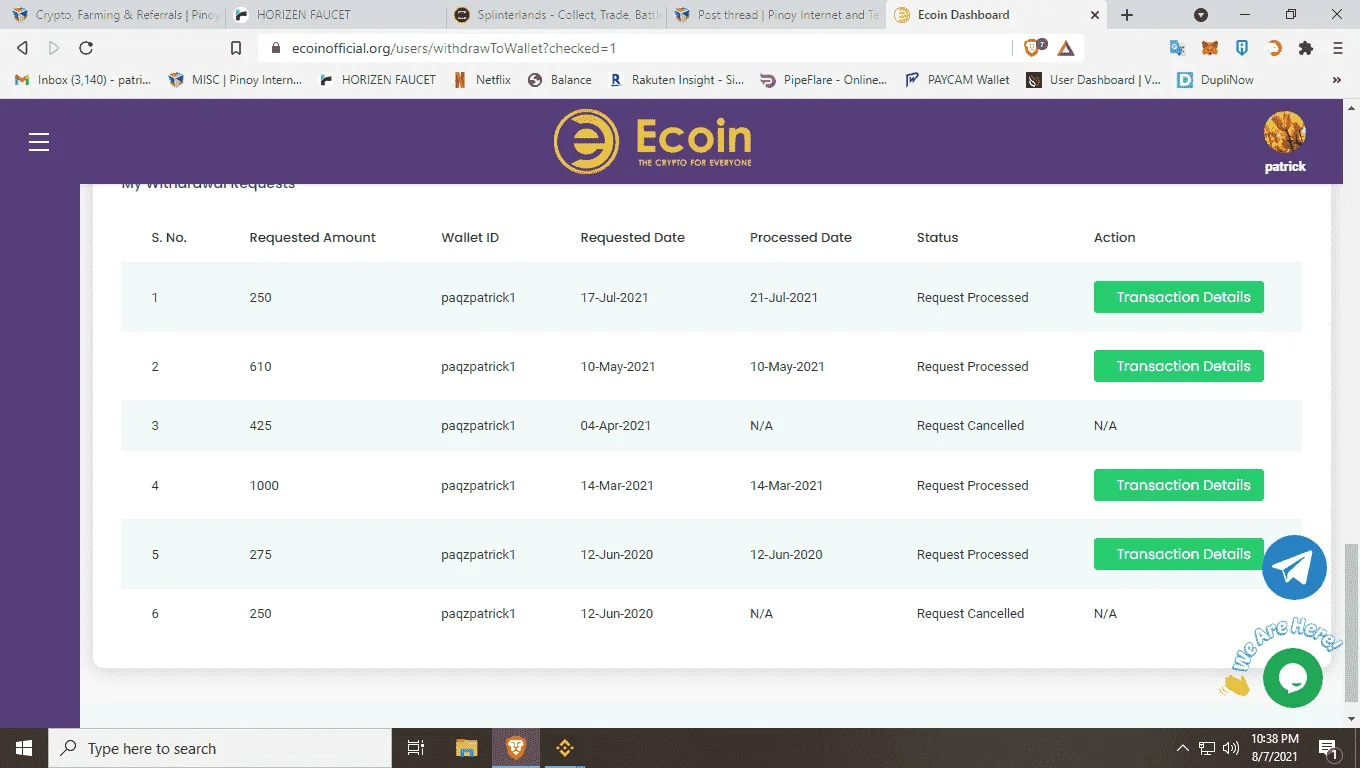Open File Explorer from the taskbar
The width and height of the screenshot is (1360, 768).
tap(467, 748)
